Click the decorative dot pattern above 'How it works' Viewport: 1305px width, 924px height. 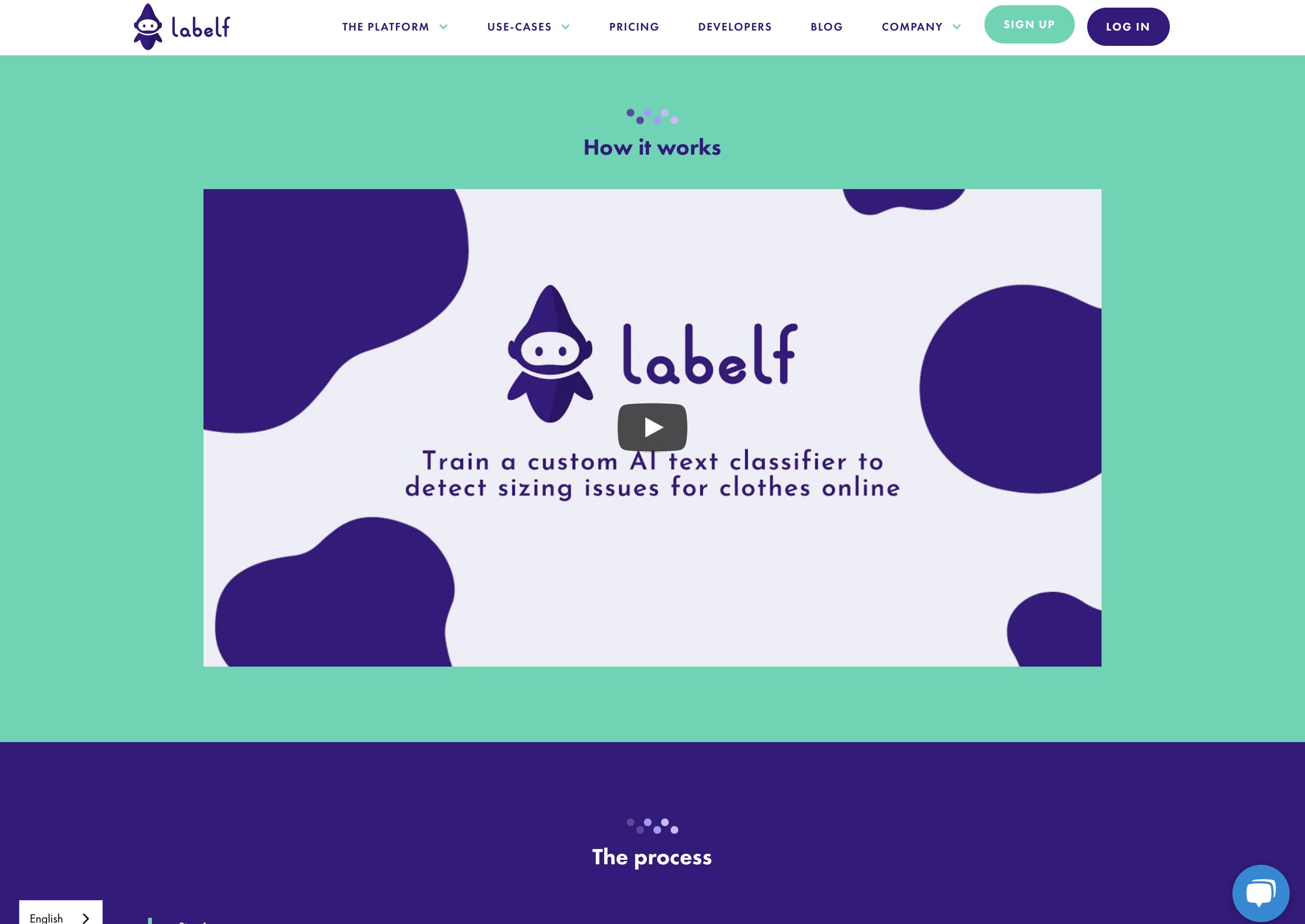652,116
